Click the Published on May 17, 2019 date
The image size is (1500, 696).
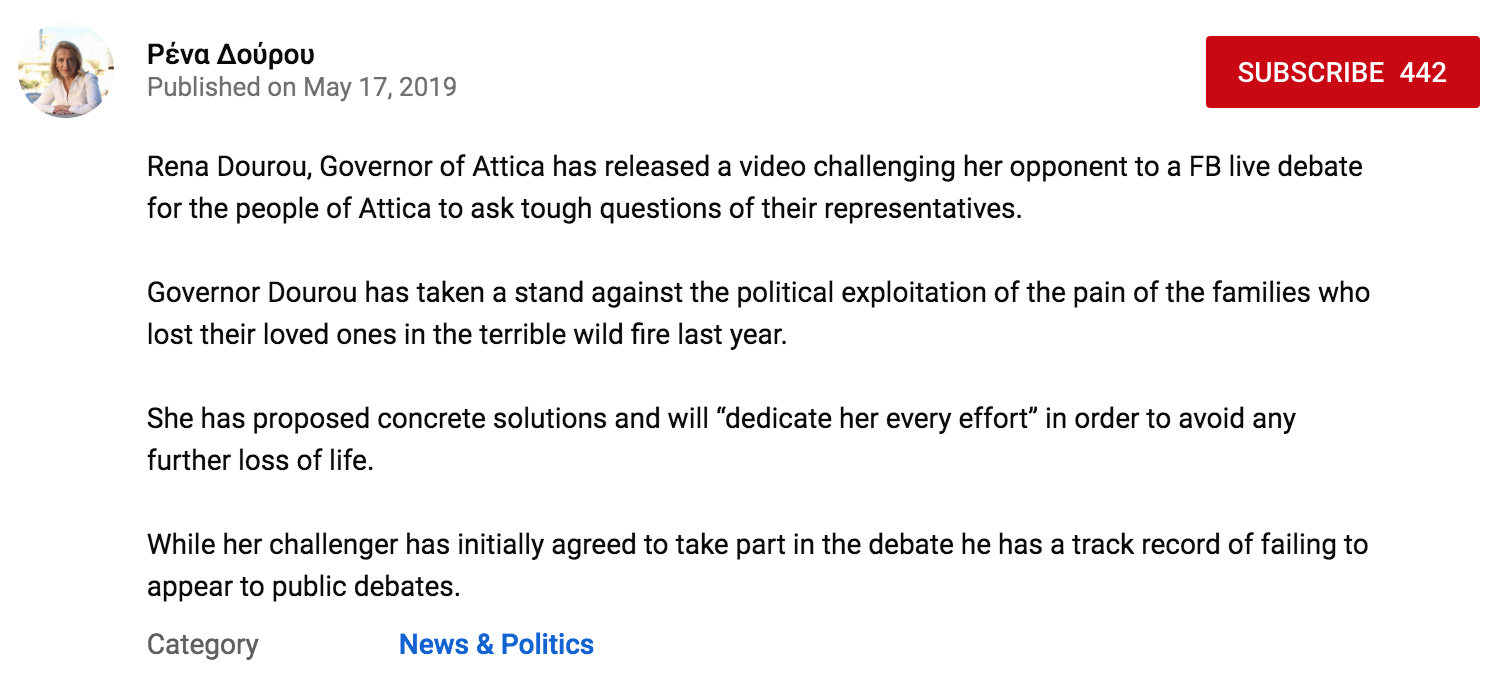coord(302,87)
